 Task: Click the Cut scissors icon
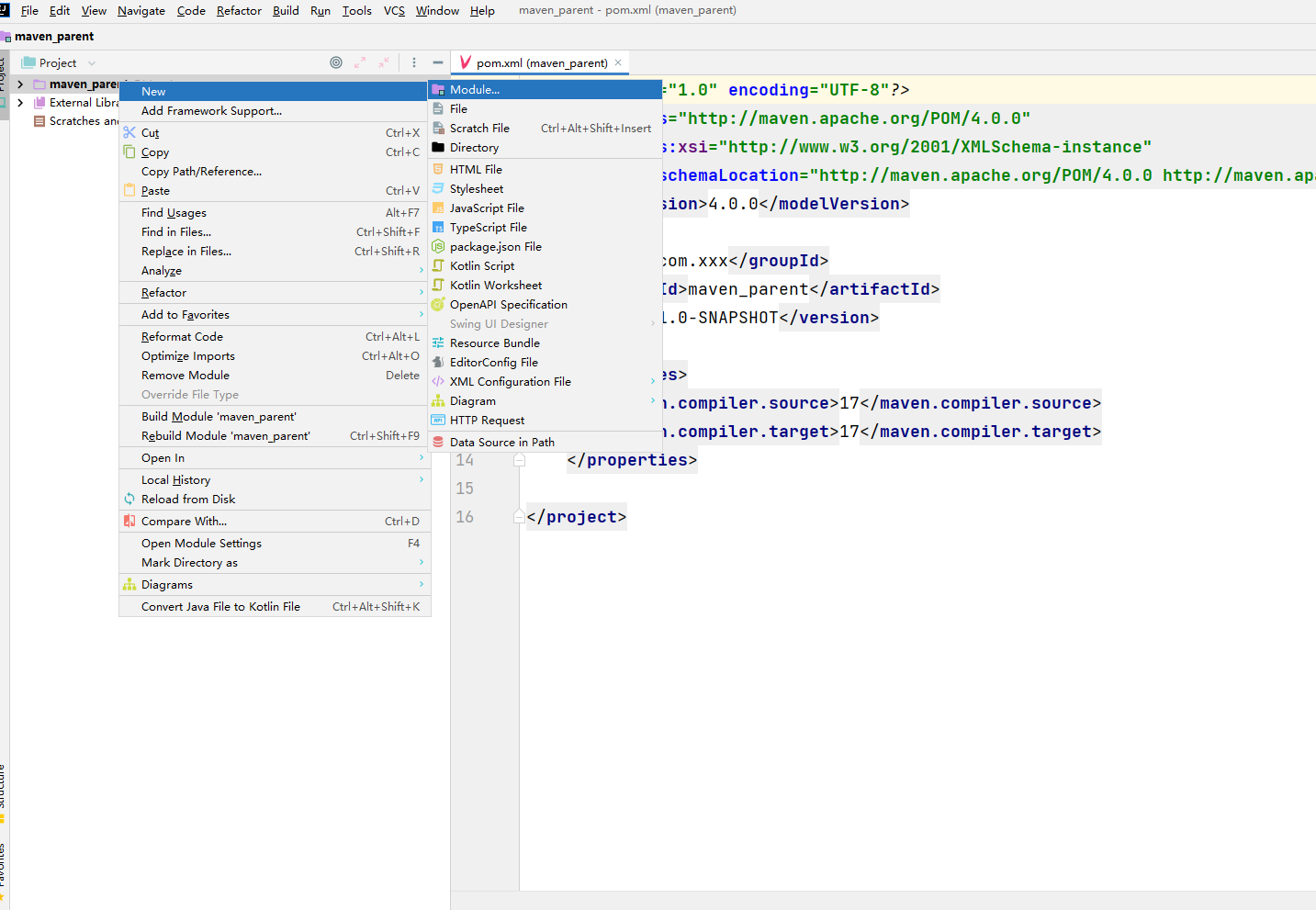129,133
